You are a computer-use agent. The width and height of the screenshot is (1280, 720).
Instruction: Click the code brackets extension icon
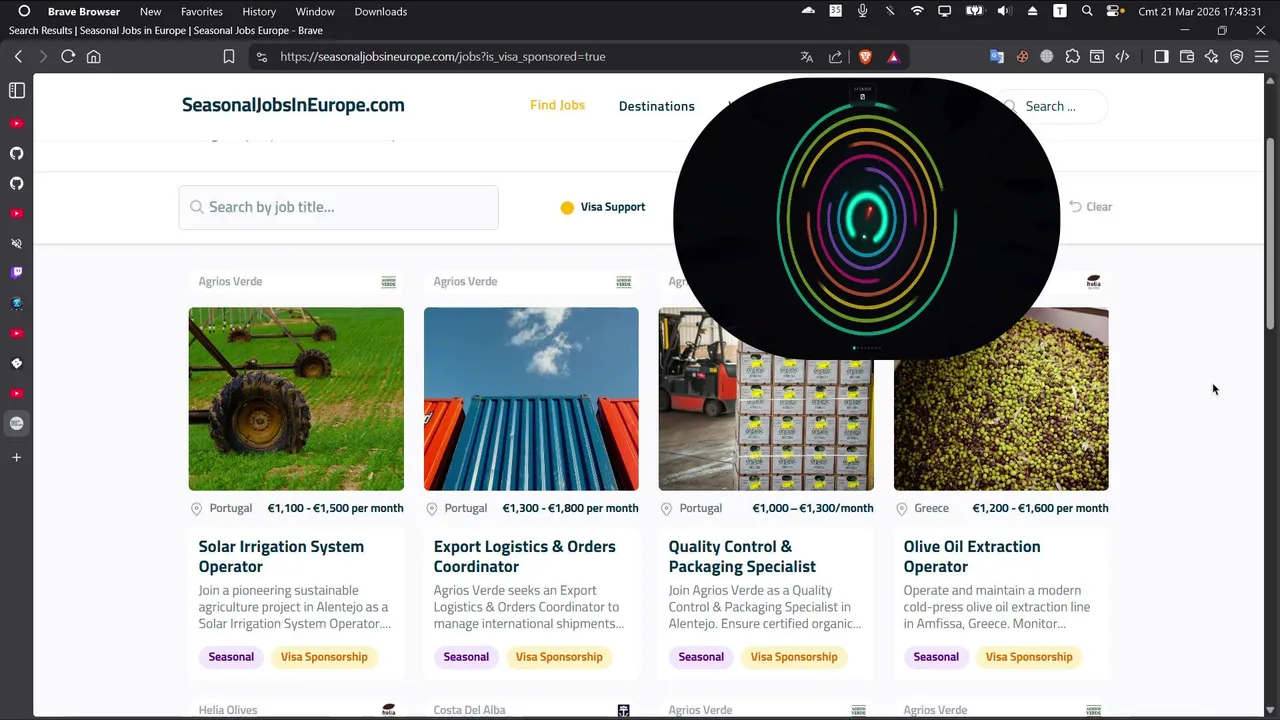click(x=1122, y=57)
